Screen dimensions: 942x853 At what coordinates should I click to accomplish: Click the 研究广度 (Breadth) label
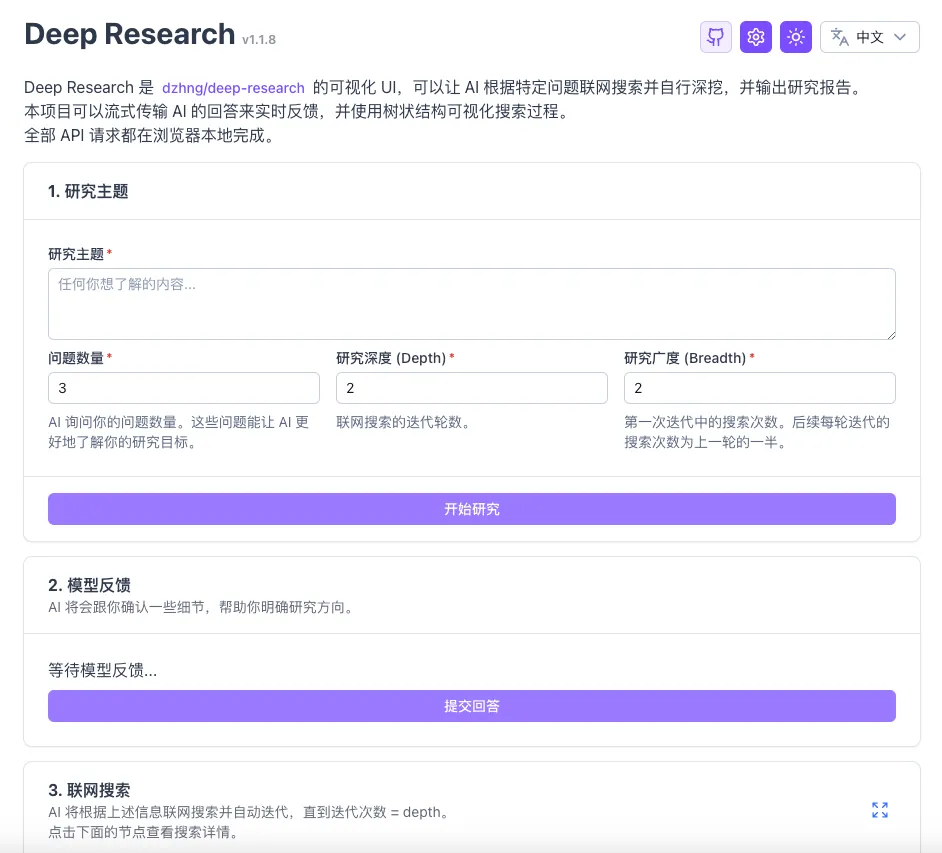tap(685, 358)
